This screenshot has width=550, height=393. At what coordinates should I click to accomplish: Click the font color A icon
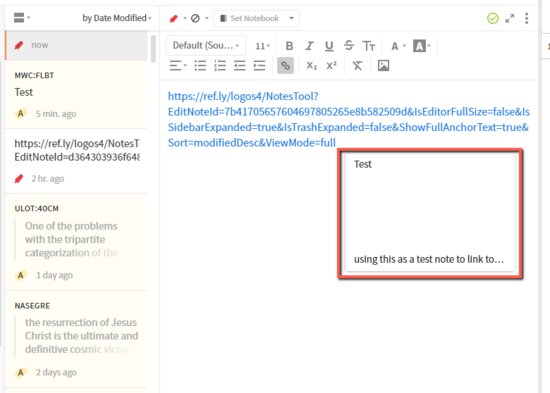(395, 46)
